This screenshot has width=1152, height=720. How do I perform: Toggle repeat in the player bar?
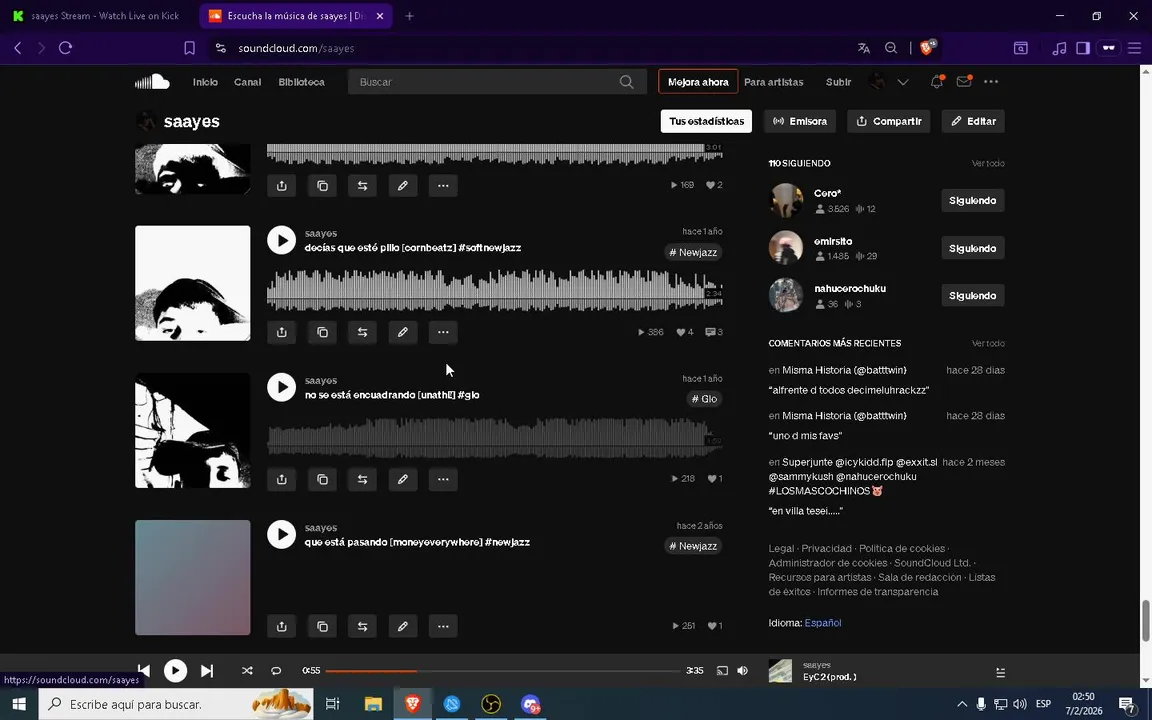(x=276, y=670)
